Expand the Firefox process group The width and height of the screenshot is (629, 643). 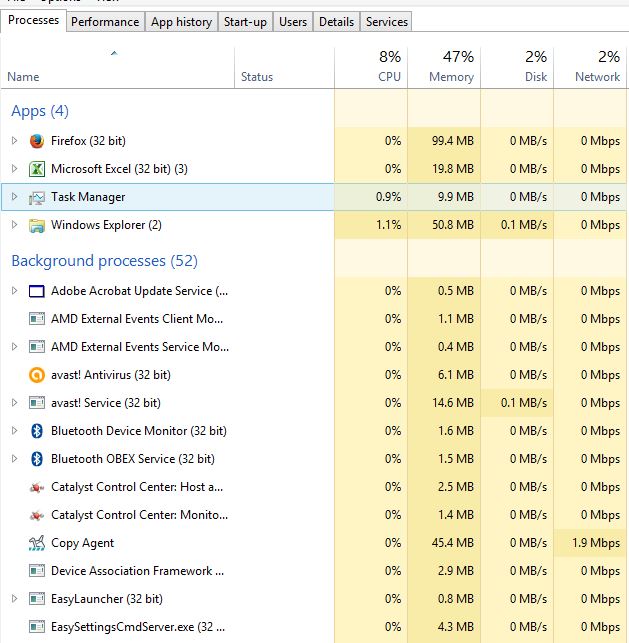[x=14, y=141]
